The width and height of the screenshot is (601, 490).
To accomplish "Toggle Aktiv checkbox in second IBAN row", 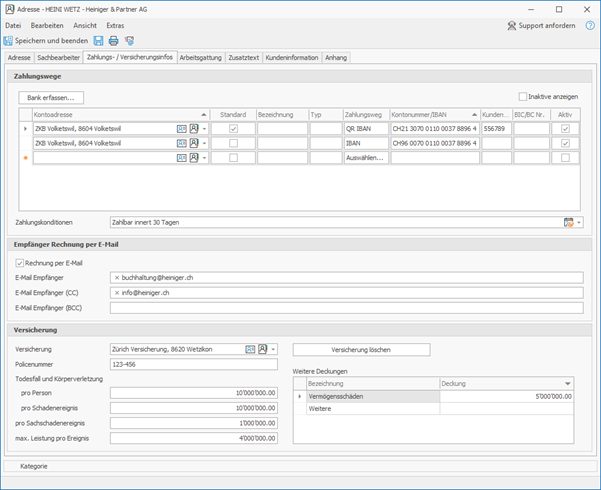I will pyautogui.click(x=565, y=143).
